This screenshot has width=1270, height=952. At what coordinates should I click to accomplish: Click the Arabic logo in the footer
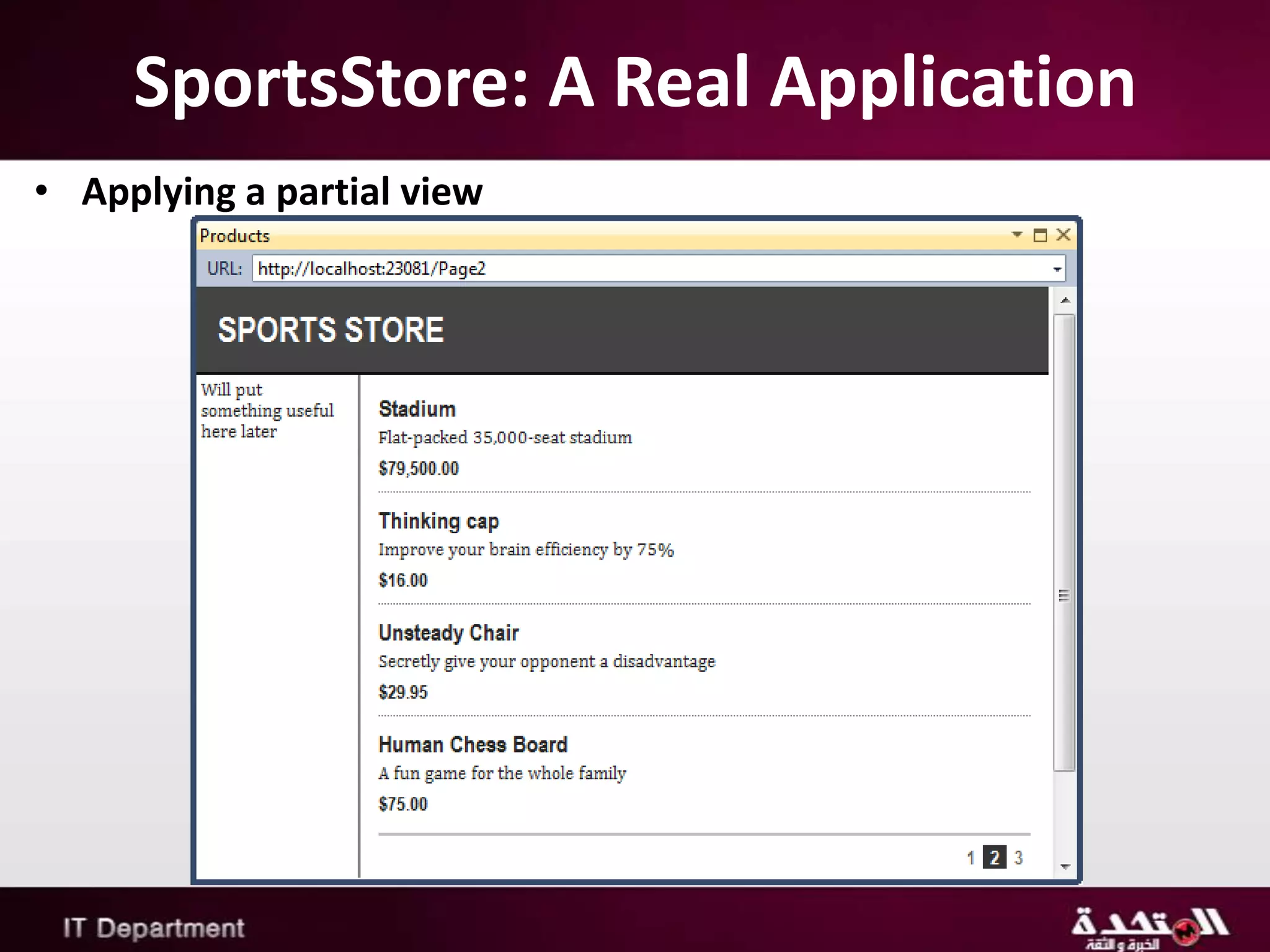point(1150,928)
